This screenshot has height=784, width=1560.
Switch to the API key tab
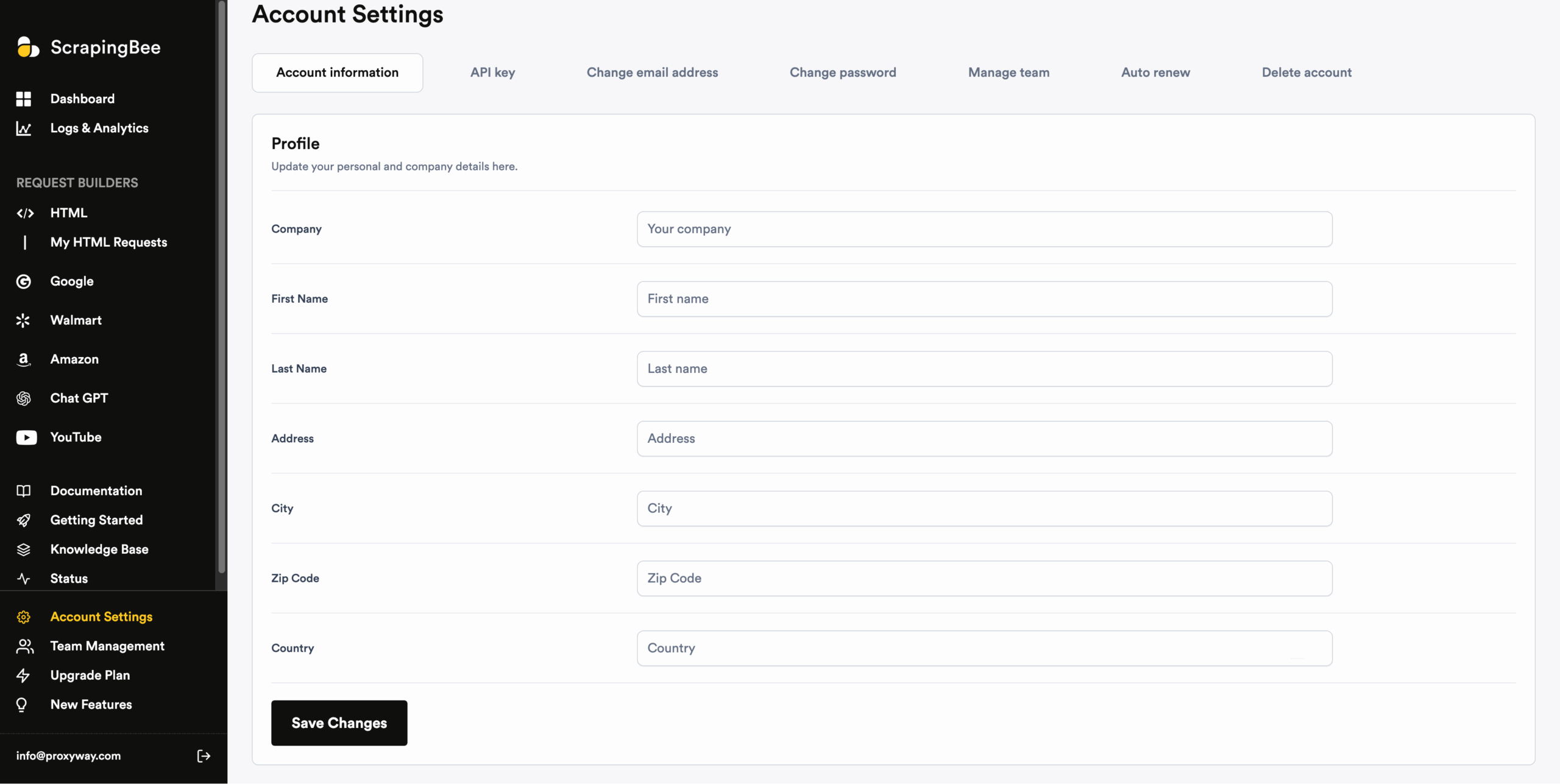[492, 72]
